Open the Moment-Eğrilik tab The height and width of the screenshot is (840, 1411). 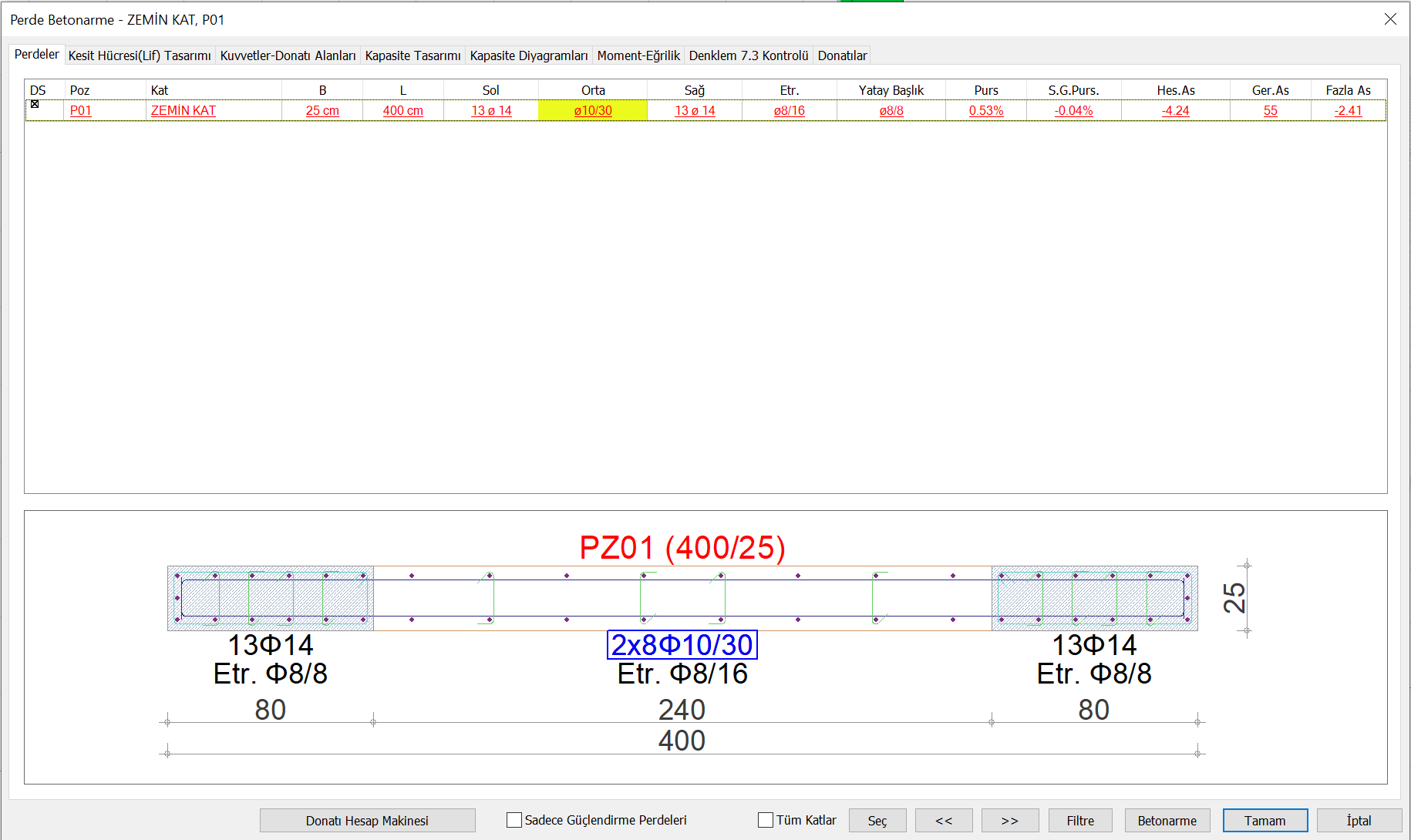[638, 55]
